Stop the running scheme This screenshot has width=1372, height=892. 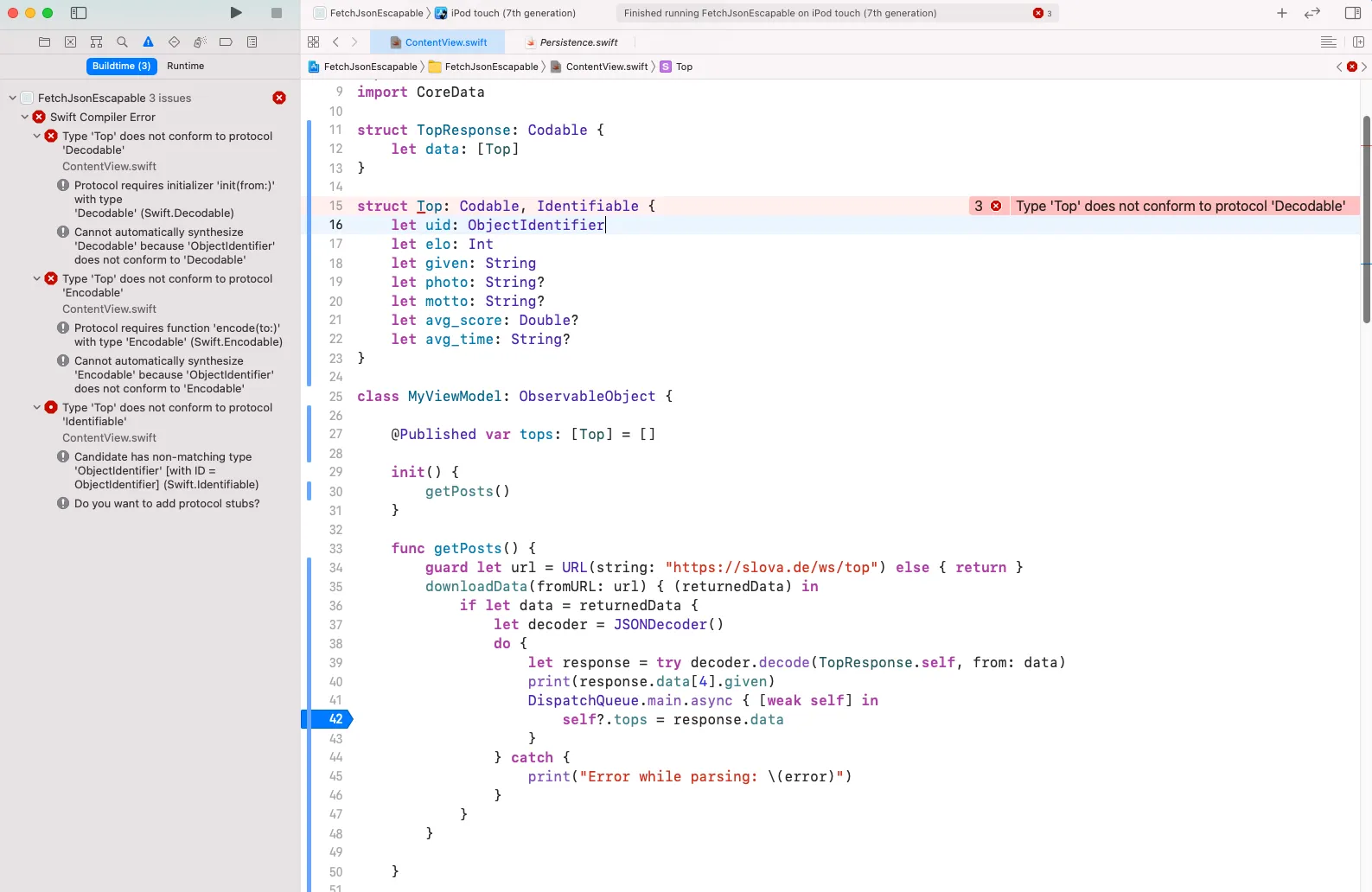[277, 13]
